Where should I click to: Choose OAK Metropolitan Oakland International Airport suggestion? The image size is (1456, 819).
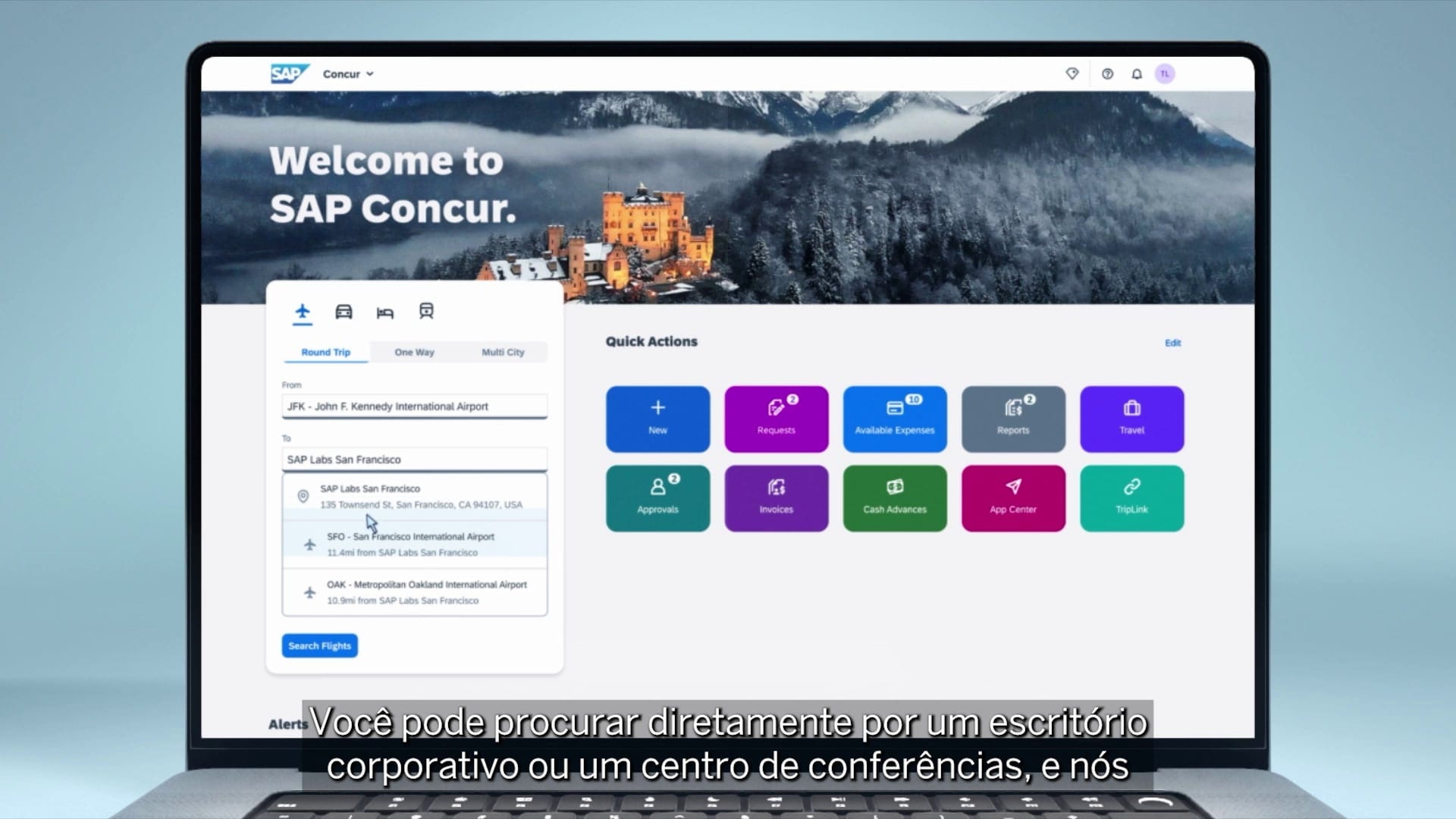(x=414, y=592)
